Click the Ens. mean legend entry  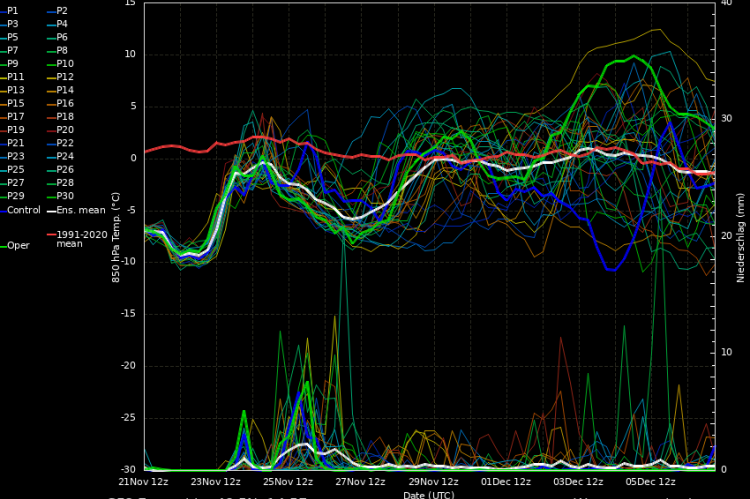79,210
